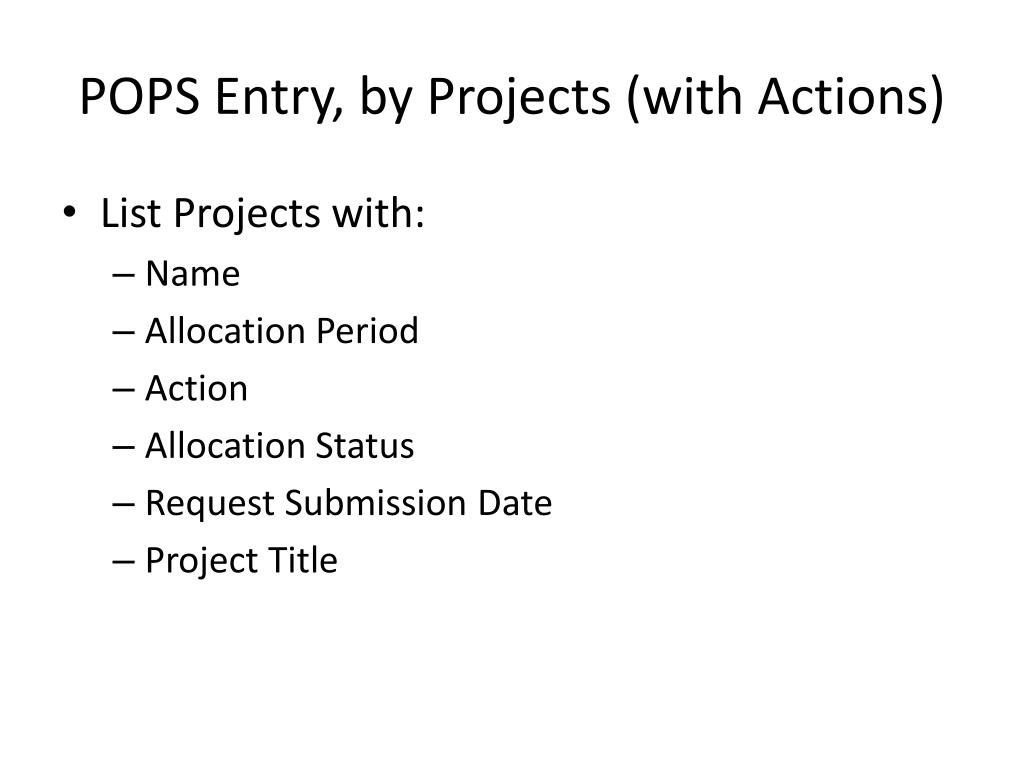Select the "Request Submission Date" sub-item

[349, 504]
